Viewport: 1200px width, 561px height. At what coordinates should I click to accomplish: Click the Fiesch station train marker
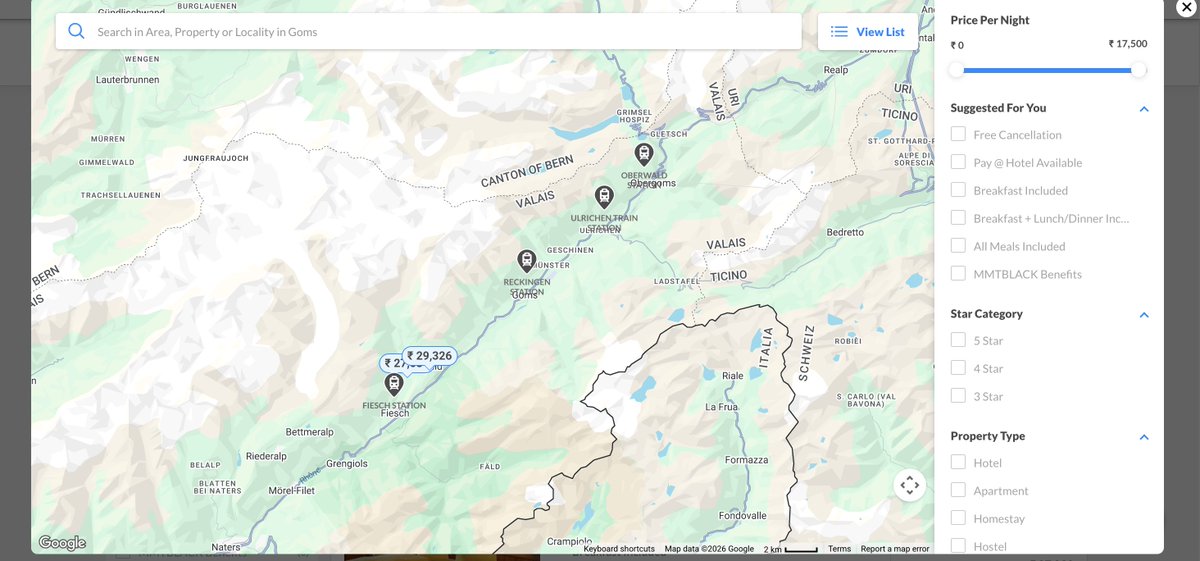point(394,384)
